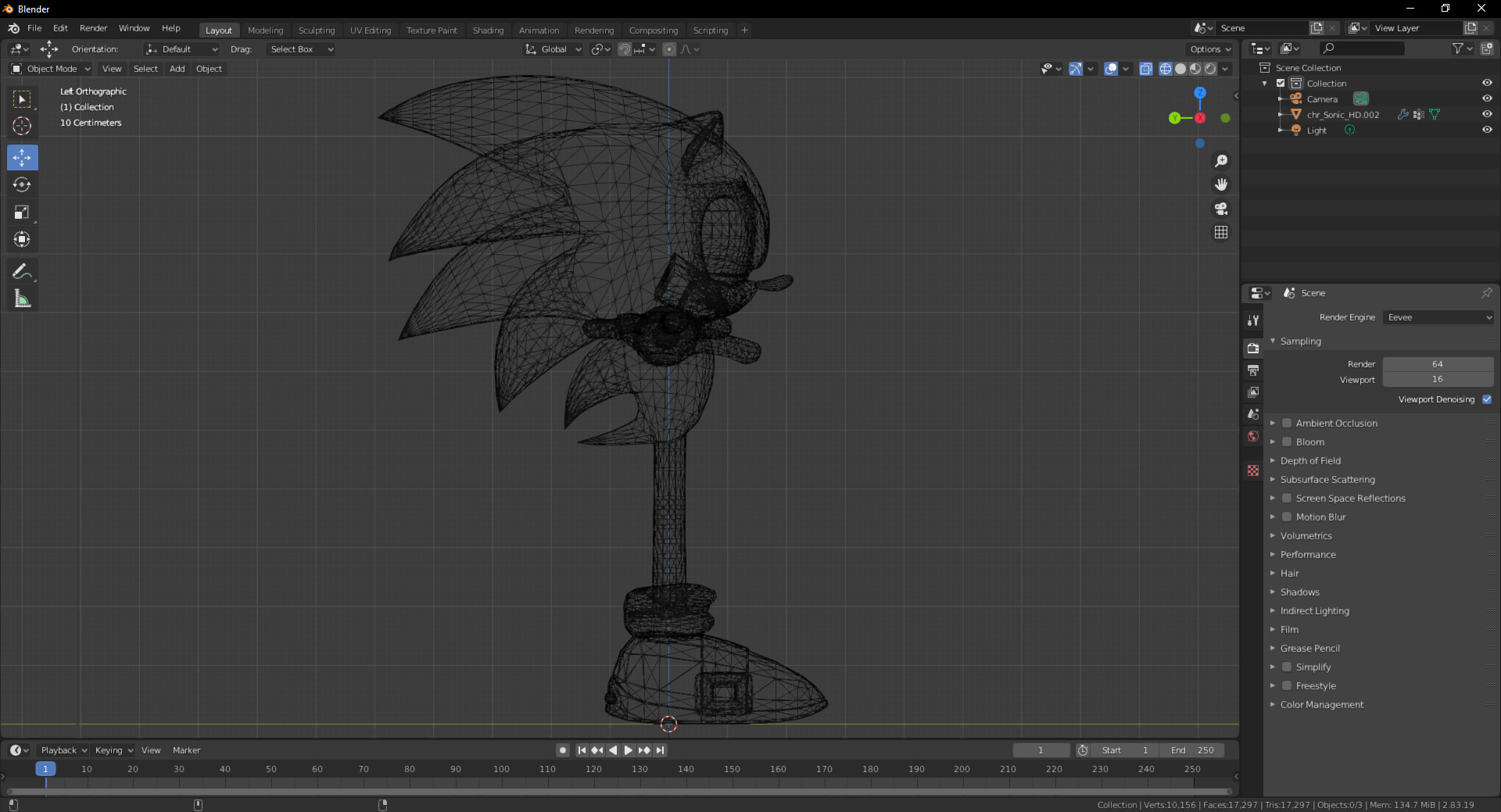Select the Rotate tool
1501x812 pixels.
pyautogui.click(x=22, y=184)
